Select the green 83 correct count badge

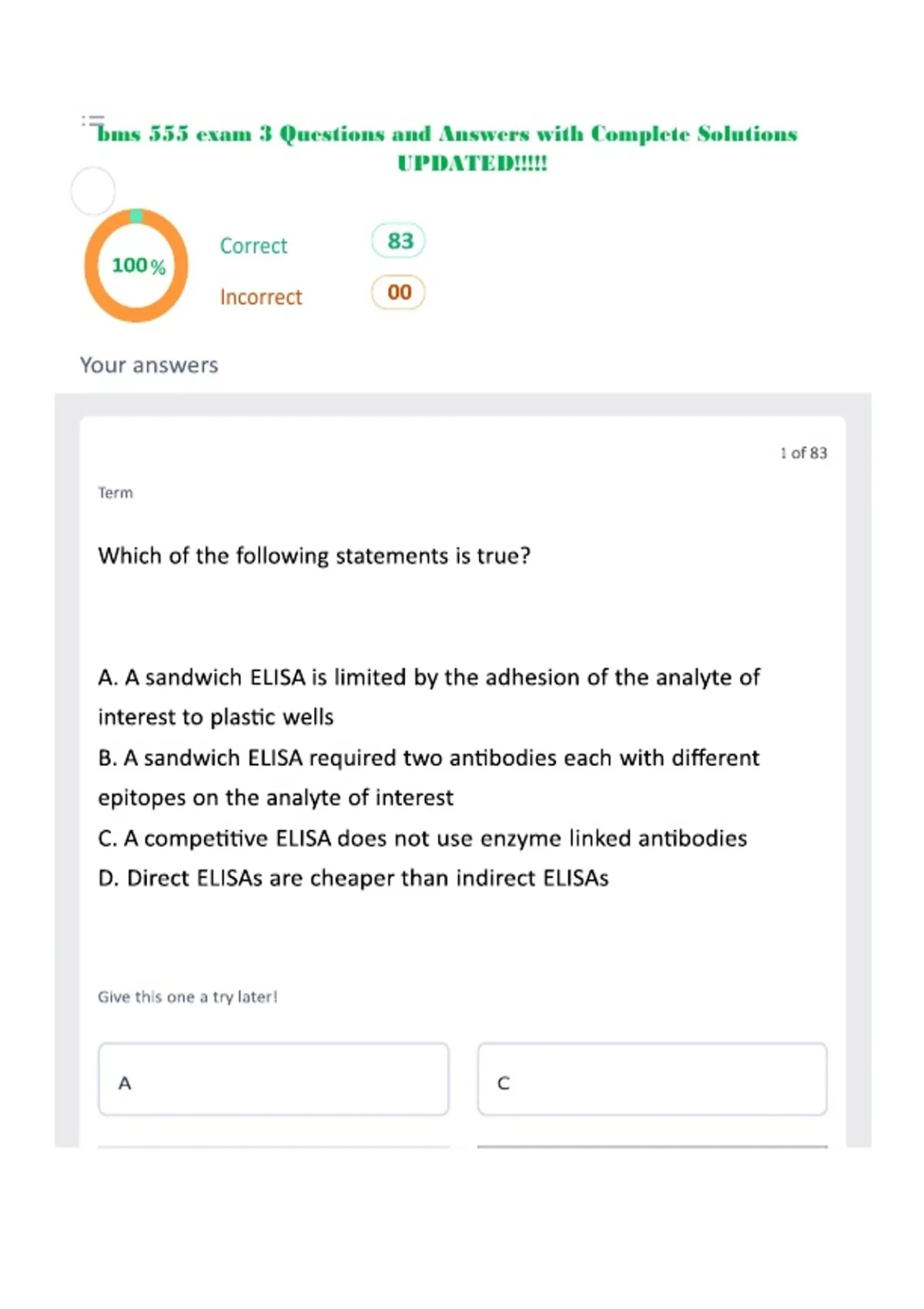click(x=399, y=241)
